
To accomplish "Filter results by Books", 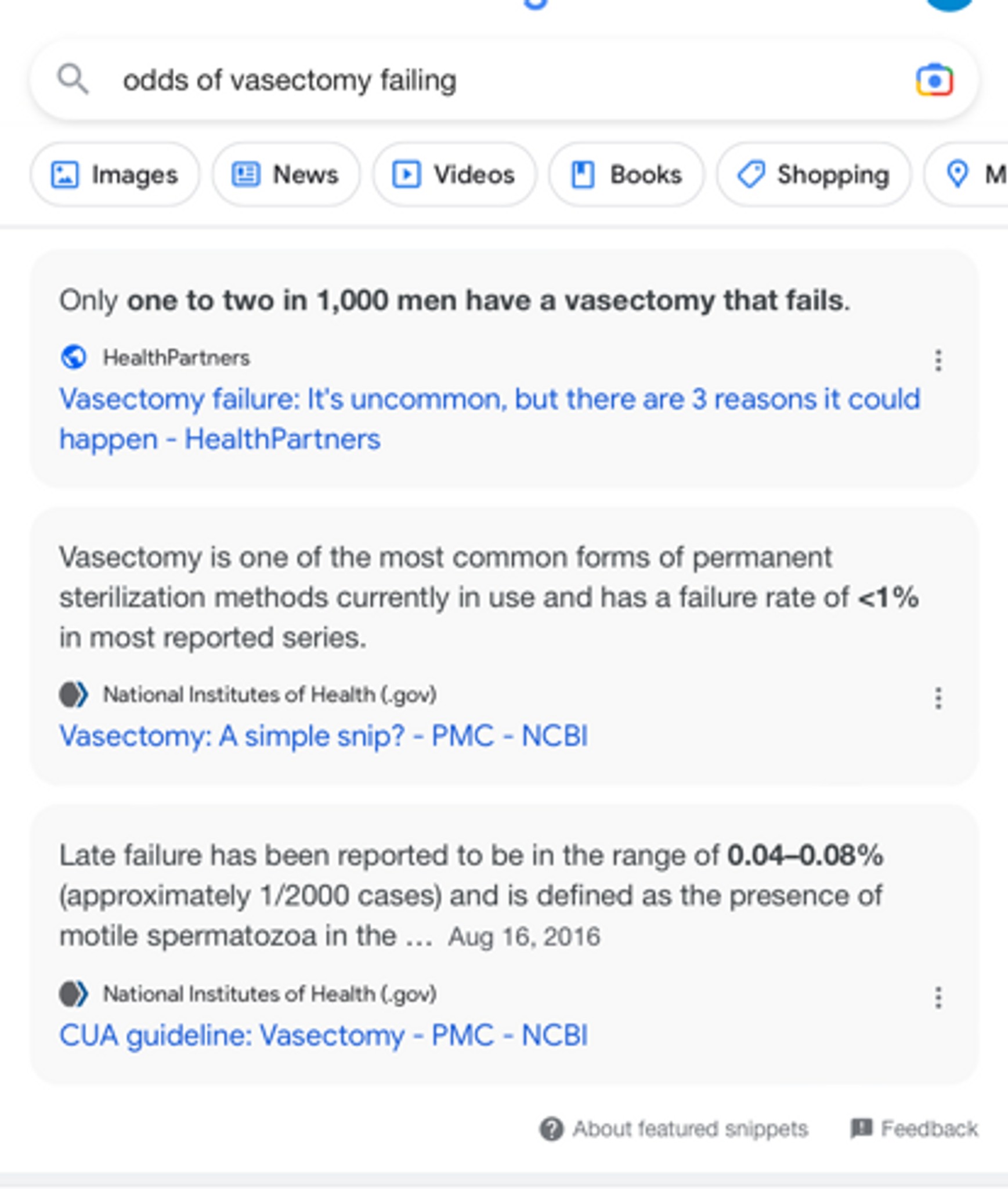I will coord(626,175).
